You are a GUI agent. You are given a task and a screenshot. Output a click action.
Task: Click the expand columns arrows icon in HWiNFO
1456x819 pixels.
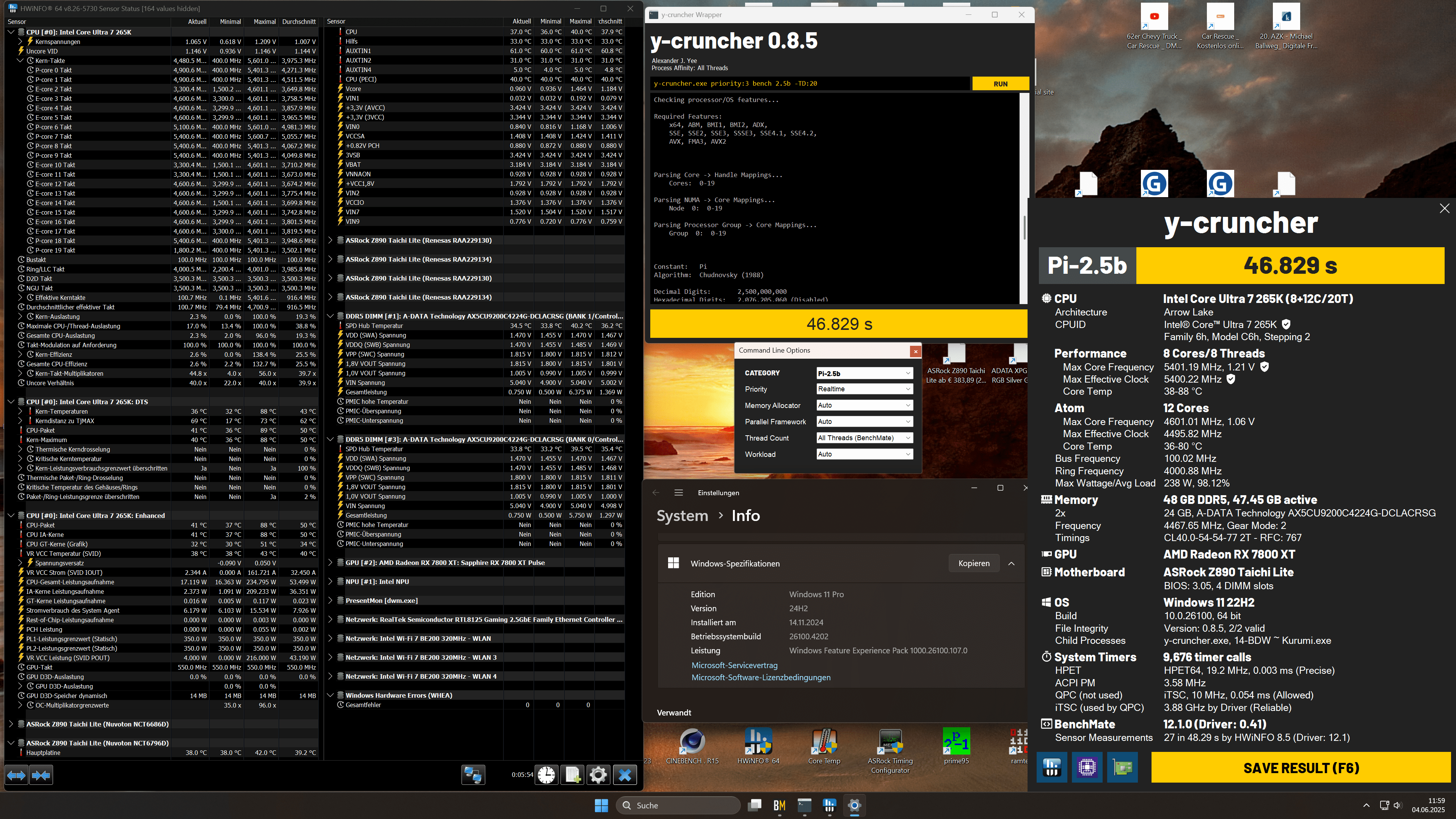[x=16, y=775]
